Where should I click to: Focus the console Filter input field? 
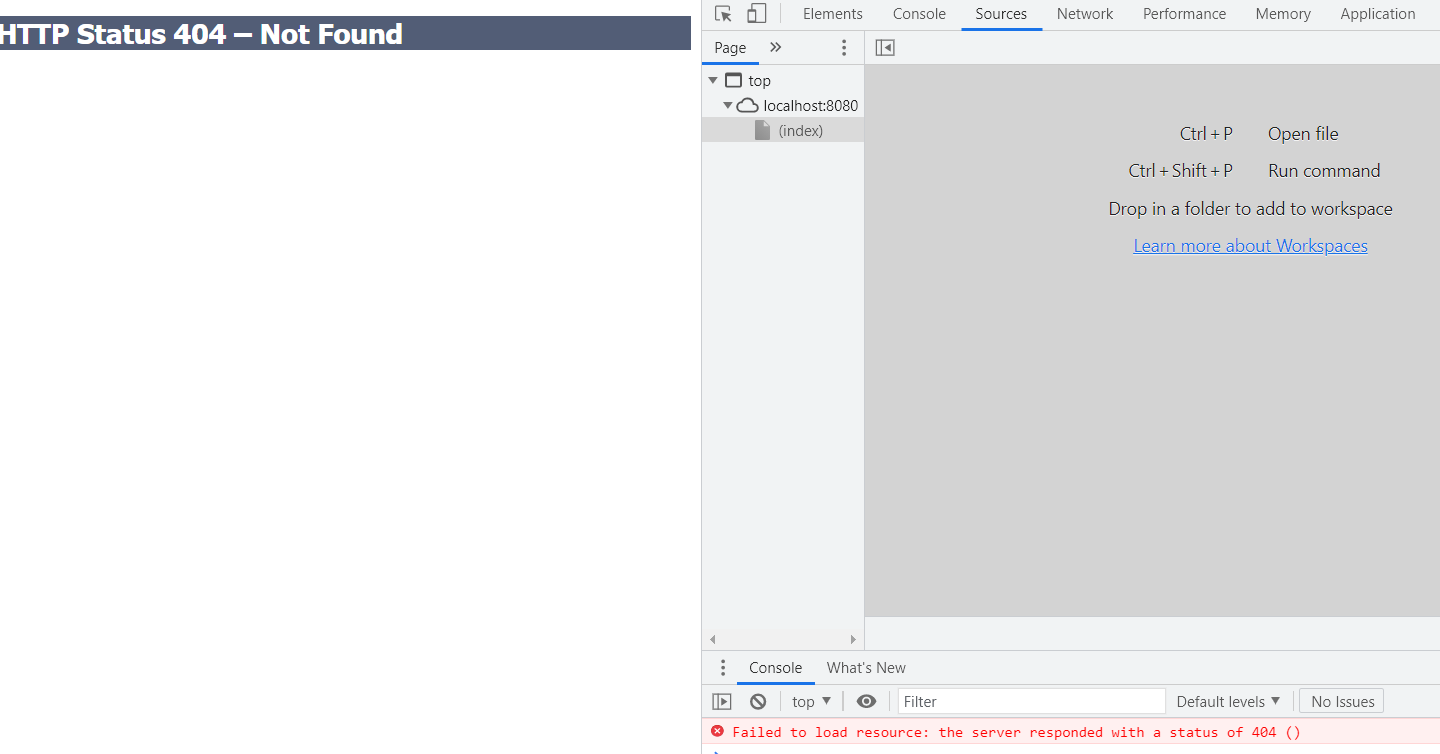tap(1032, 702)
